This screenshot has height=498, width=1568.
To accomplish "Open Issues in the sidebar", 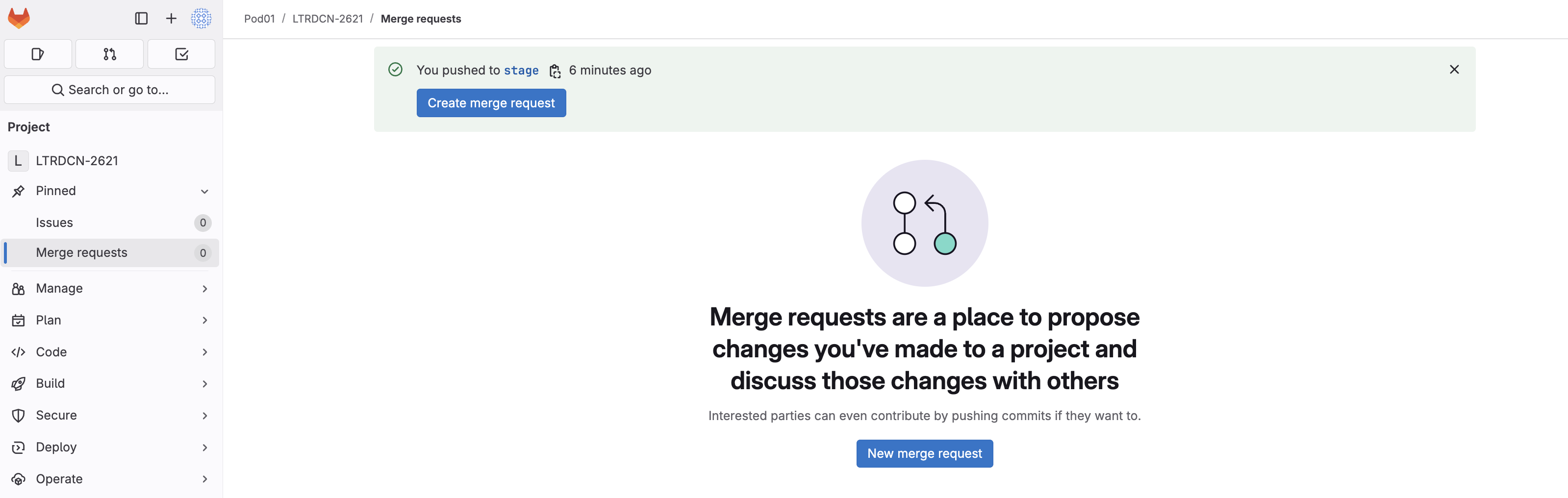I will (54, 223).
